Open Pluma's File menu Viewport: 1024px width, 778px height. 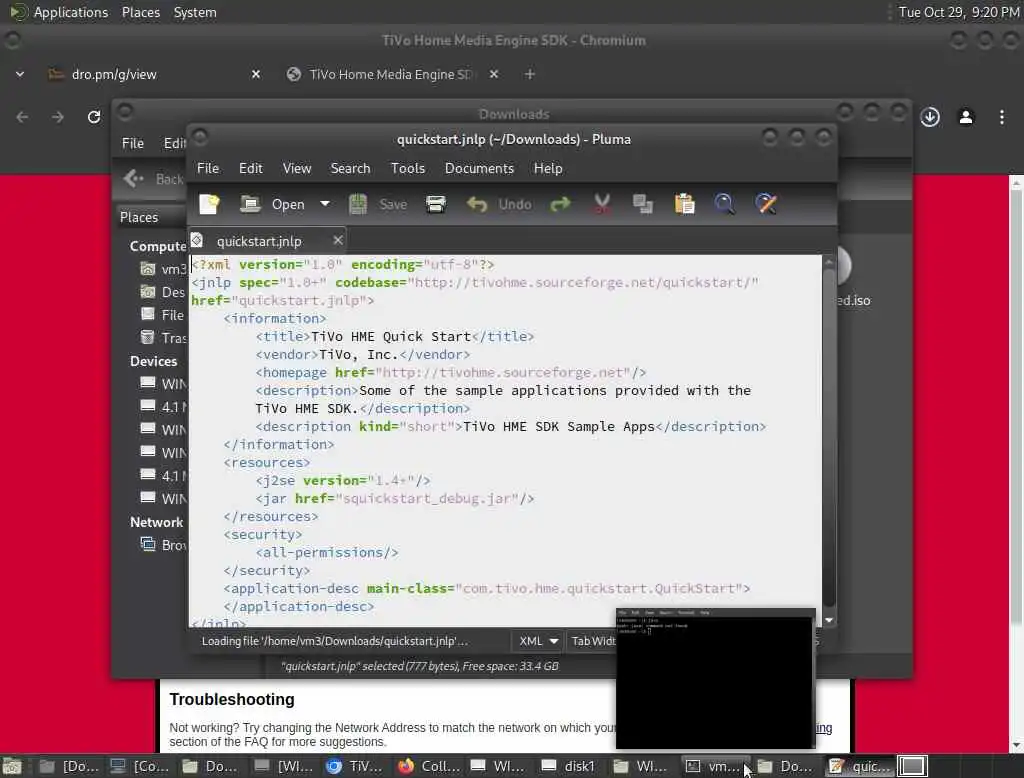[208, 169]
